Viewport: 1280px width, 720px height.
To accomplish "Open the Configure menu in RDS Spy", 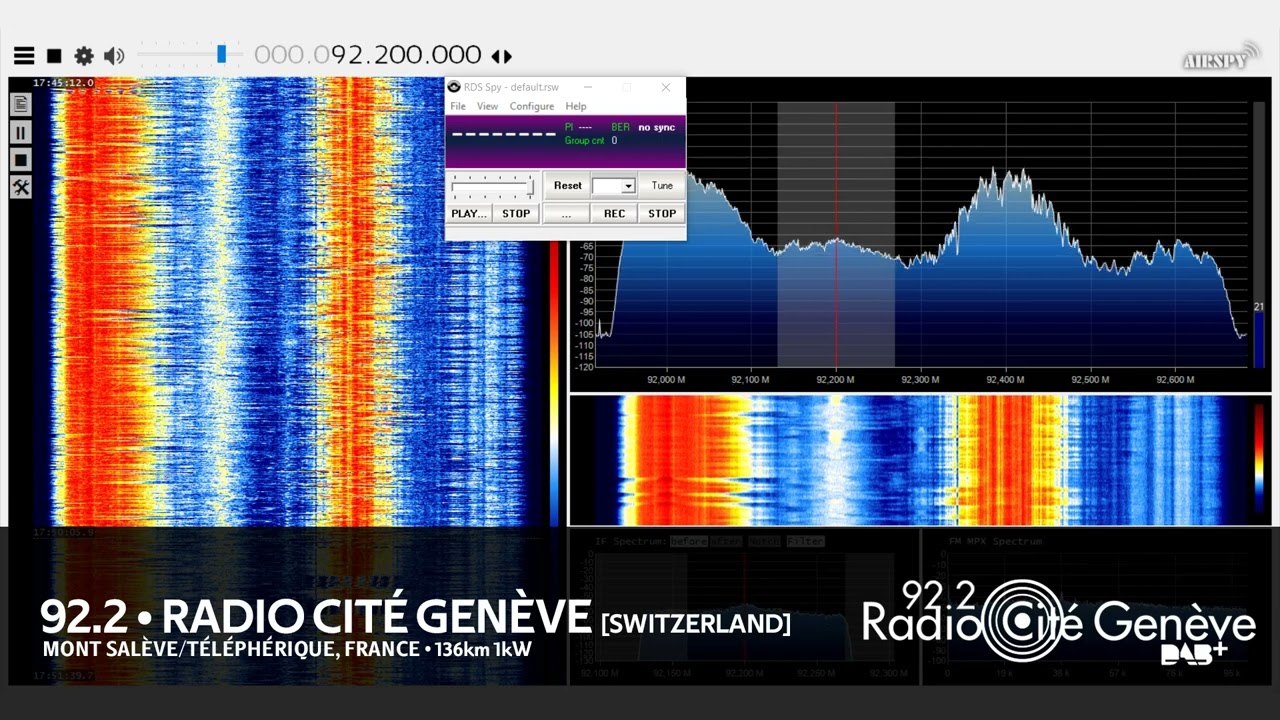I will [532, 106].
